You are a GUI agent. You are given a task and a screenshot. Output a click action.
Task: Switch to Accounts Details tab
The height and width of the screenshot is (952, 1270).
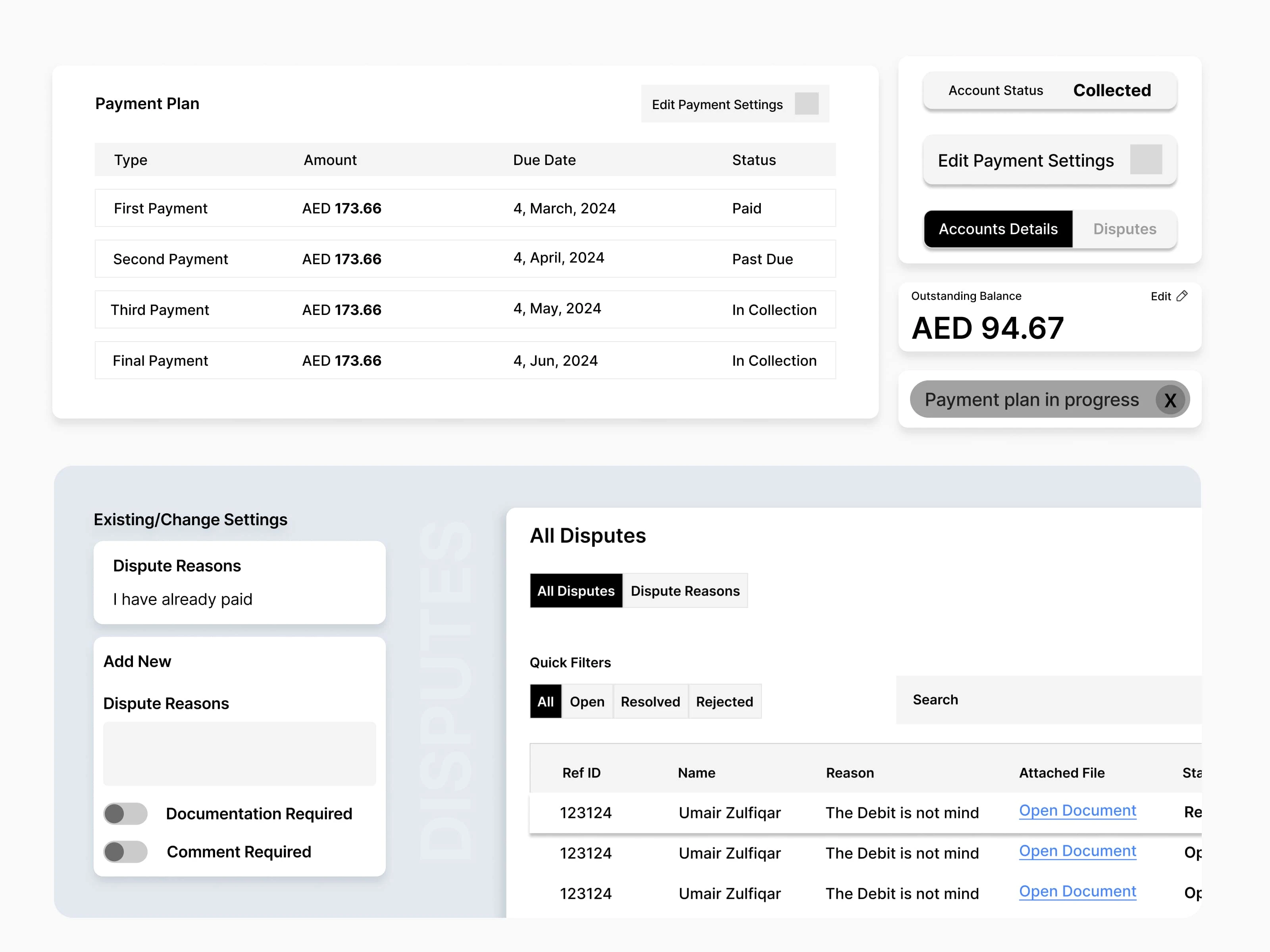(998, 229)
